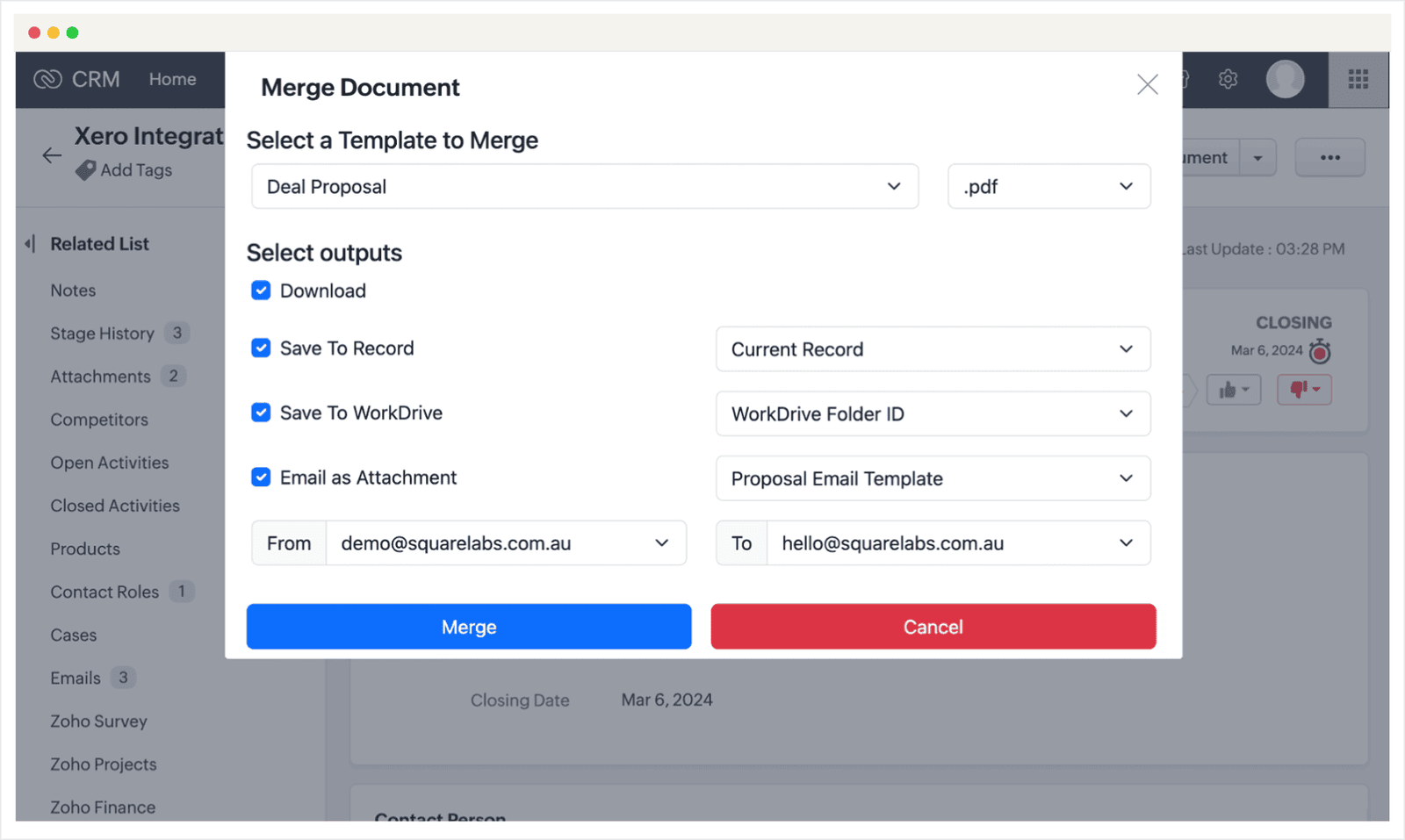Click the closing date stopwatch icon
Screen dimensions: 1405x840
(1319, 351)
